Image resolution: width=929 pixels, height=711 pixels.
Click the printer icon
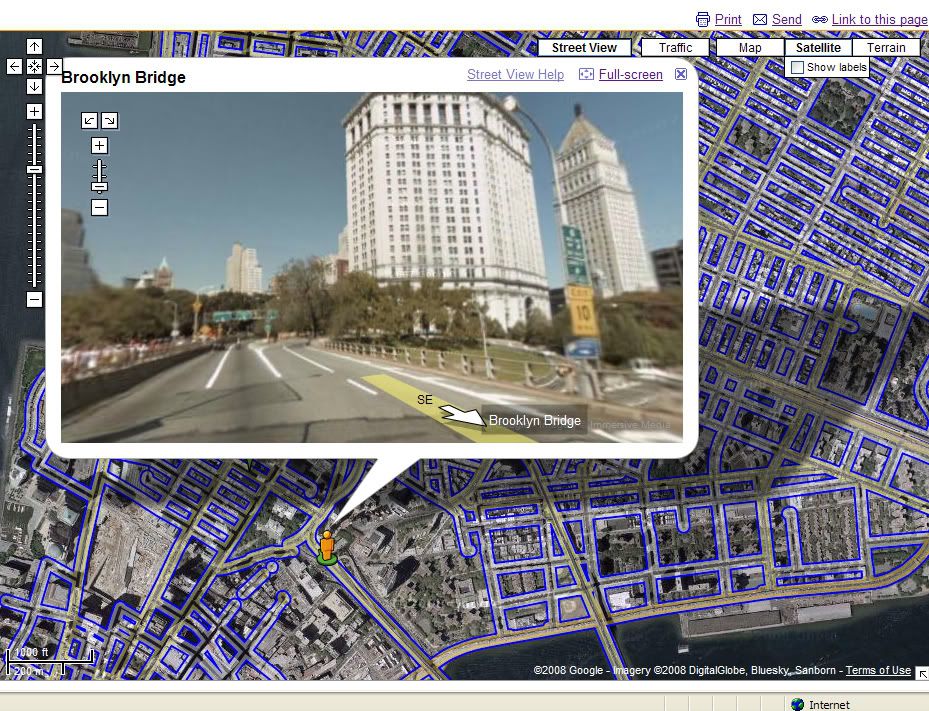[703, 20]
